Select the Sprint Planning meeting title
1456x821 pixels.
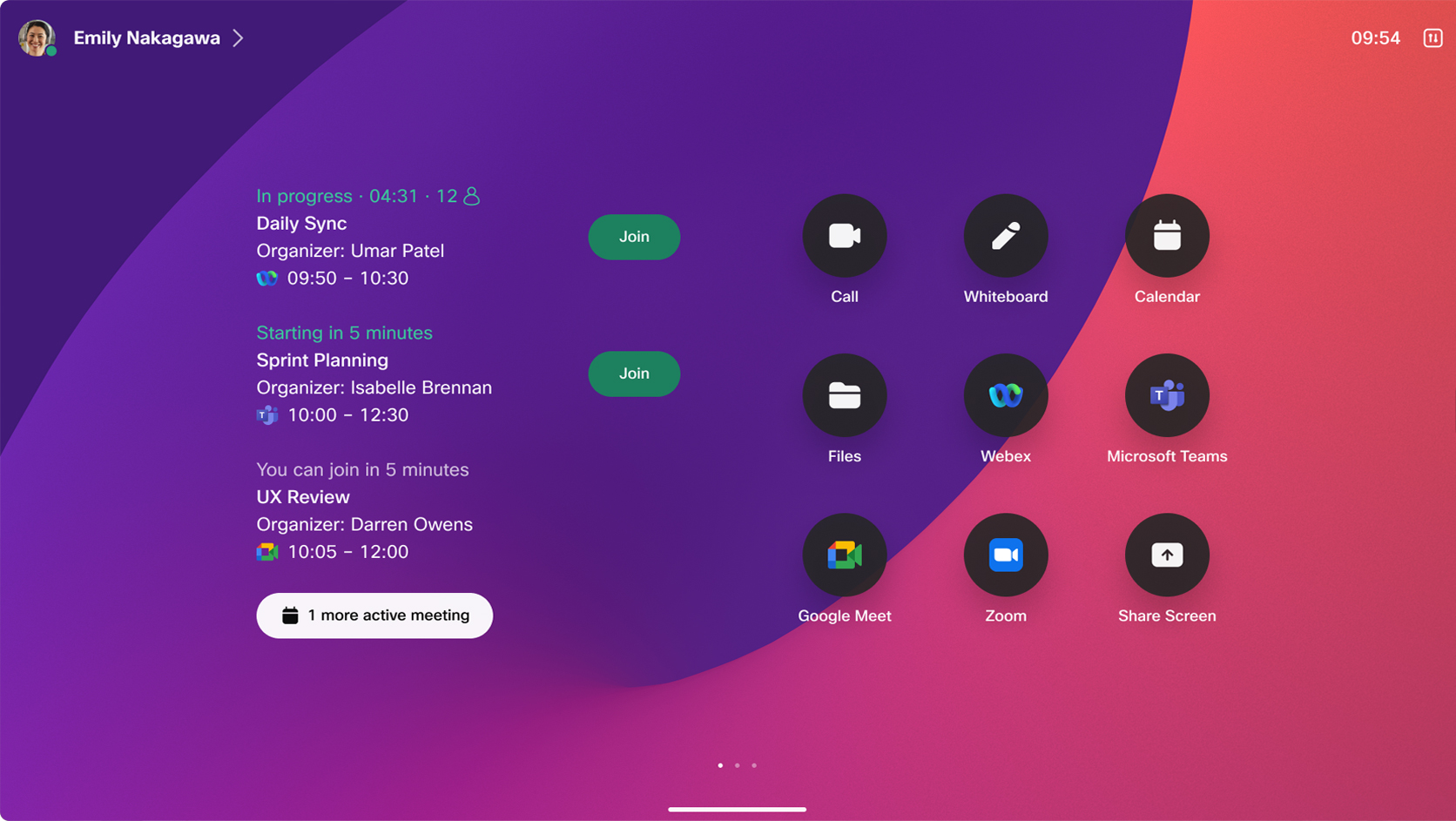322,360
